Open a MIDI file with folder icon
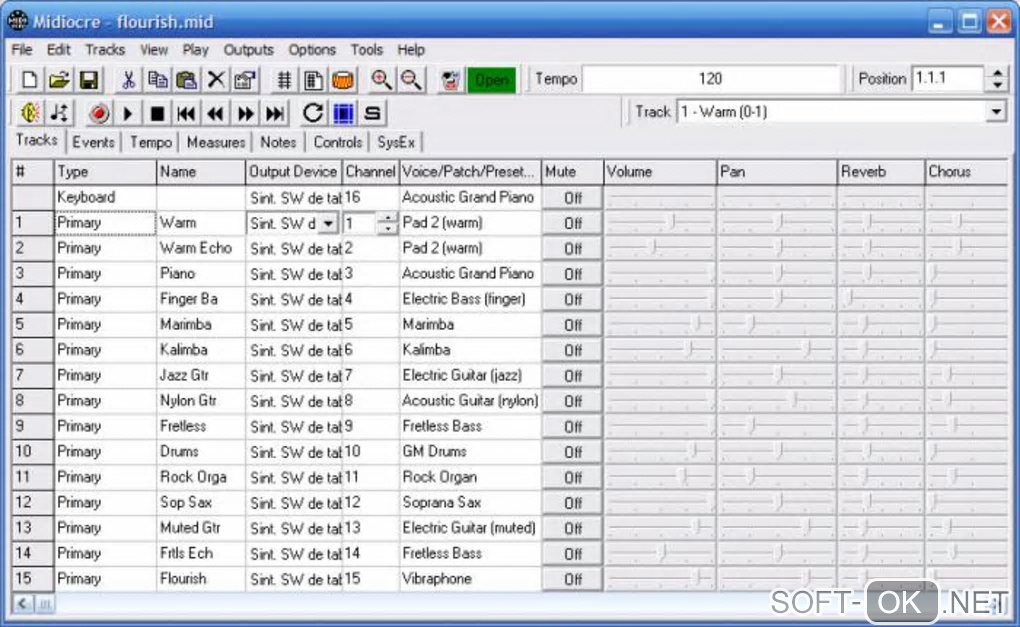The width and height of the screenshot is (1020, 627). click(x=59, y=80)
